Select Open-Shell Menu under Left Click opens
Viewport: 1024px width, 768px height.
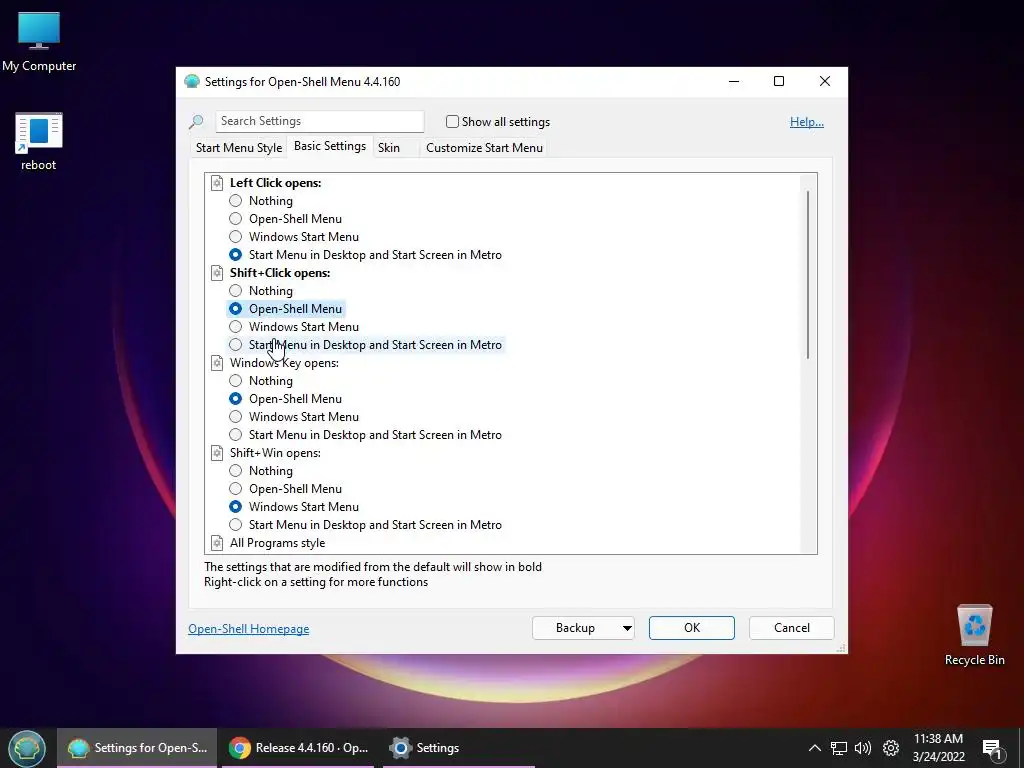(x=236, y=219)
